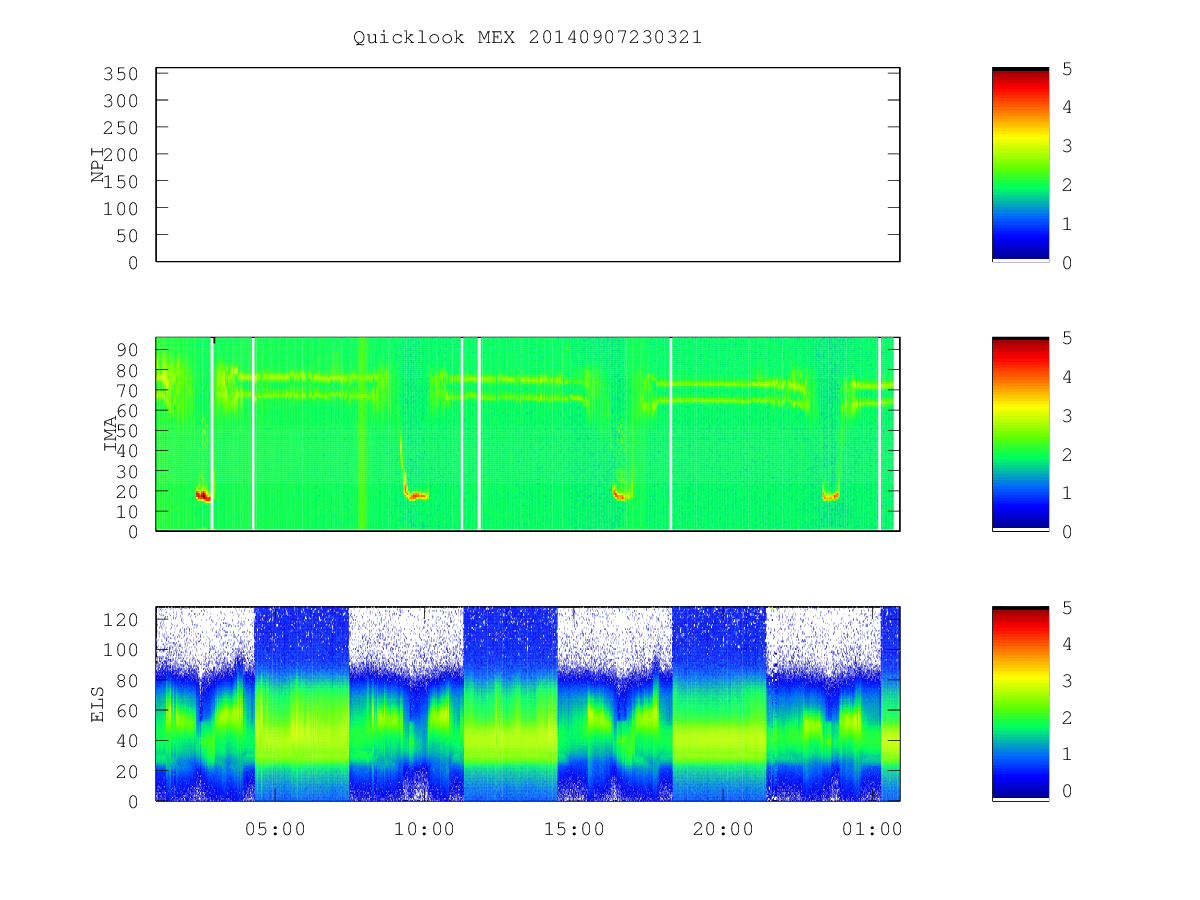Click the ELS axis label
The height and width of the screenshot is (900, 1200).
98,704
